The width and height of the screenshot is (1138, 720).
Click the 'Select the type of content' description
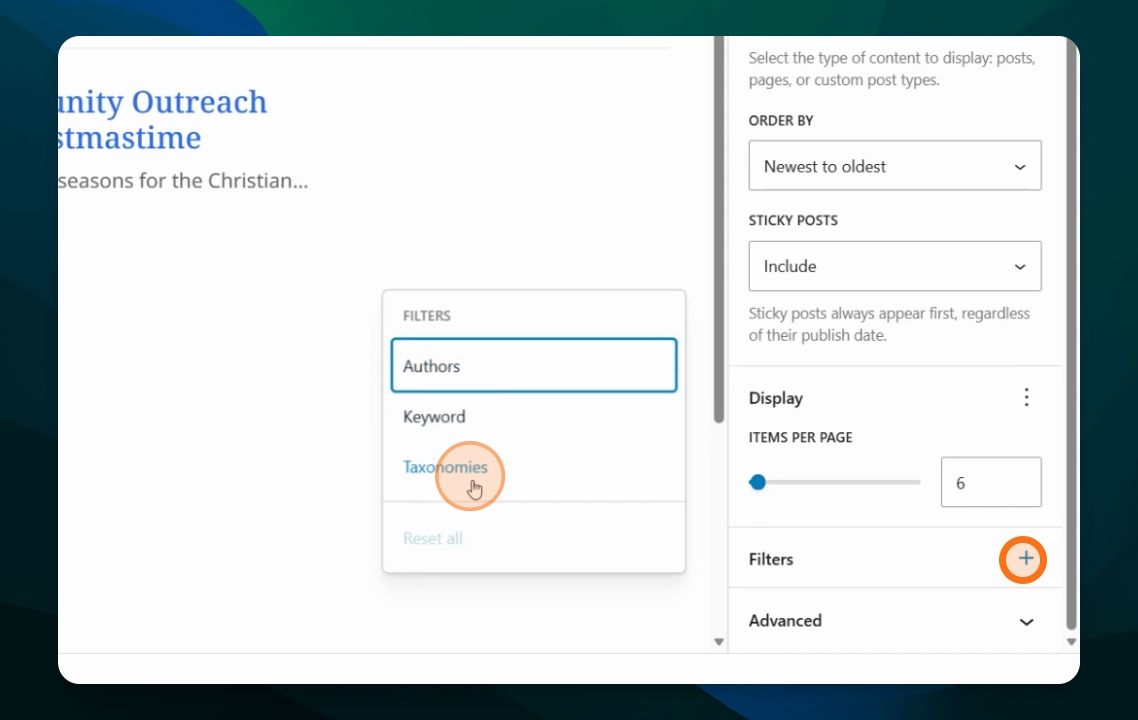coord(892,69)
